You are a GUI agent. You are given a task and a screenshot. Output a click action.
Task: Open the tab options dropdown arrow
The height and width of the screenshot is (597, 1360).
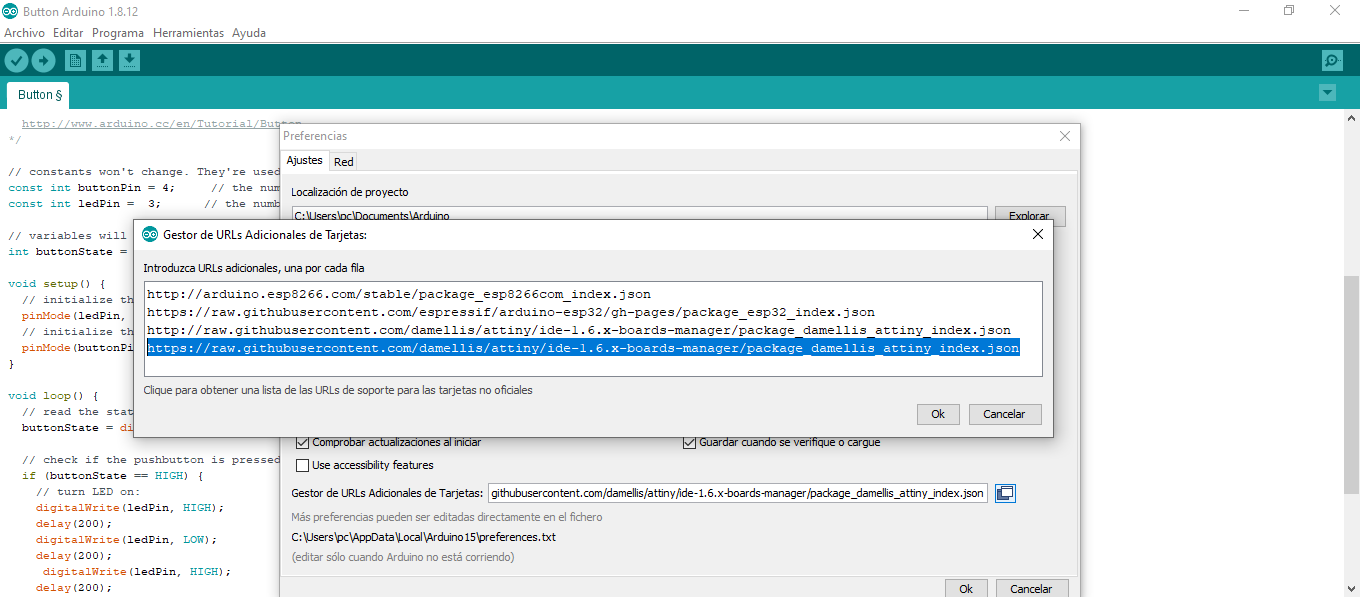[x=1327, y=93]
